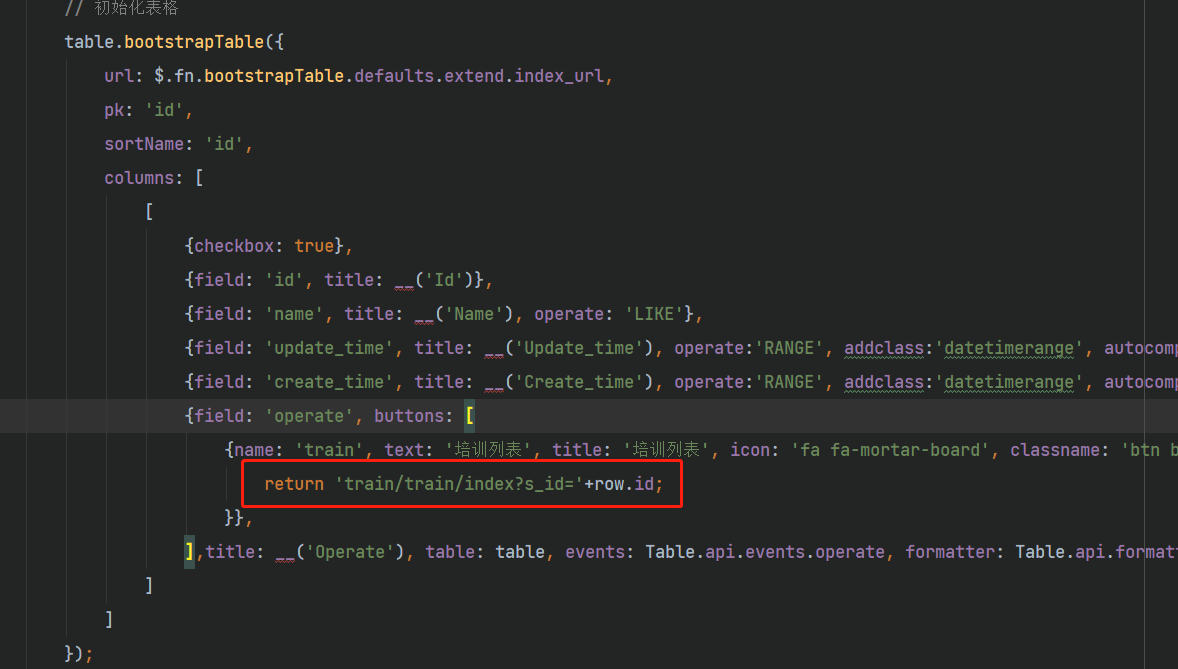Click the 'train/train/index?s_id=' URL string
Image resolution: width=1178 pixels, height=669 pixels.
click(x=459, y=484)
